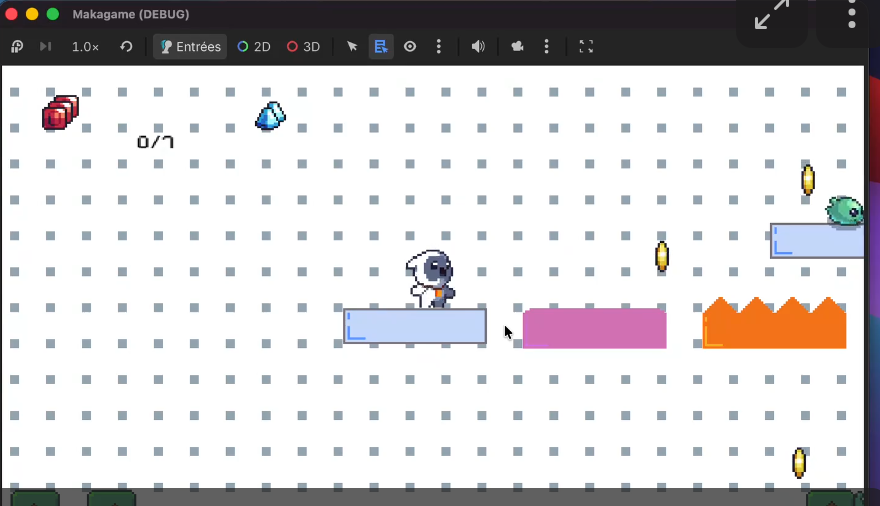
Task: Open camera options three-dot menu
Action: [547, 47]
